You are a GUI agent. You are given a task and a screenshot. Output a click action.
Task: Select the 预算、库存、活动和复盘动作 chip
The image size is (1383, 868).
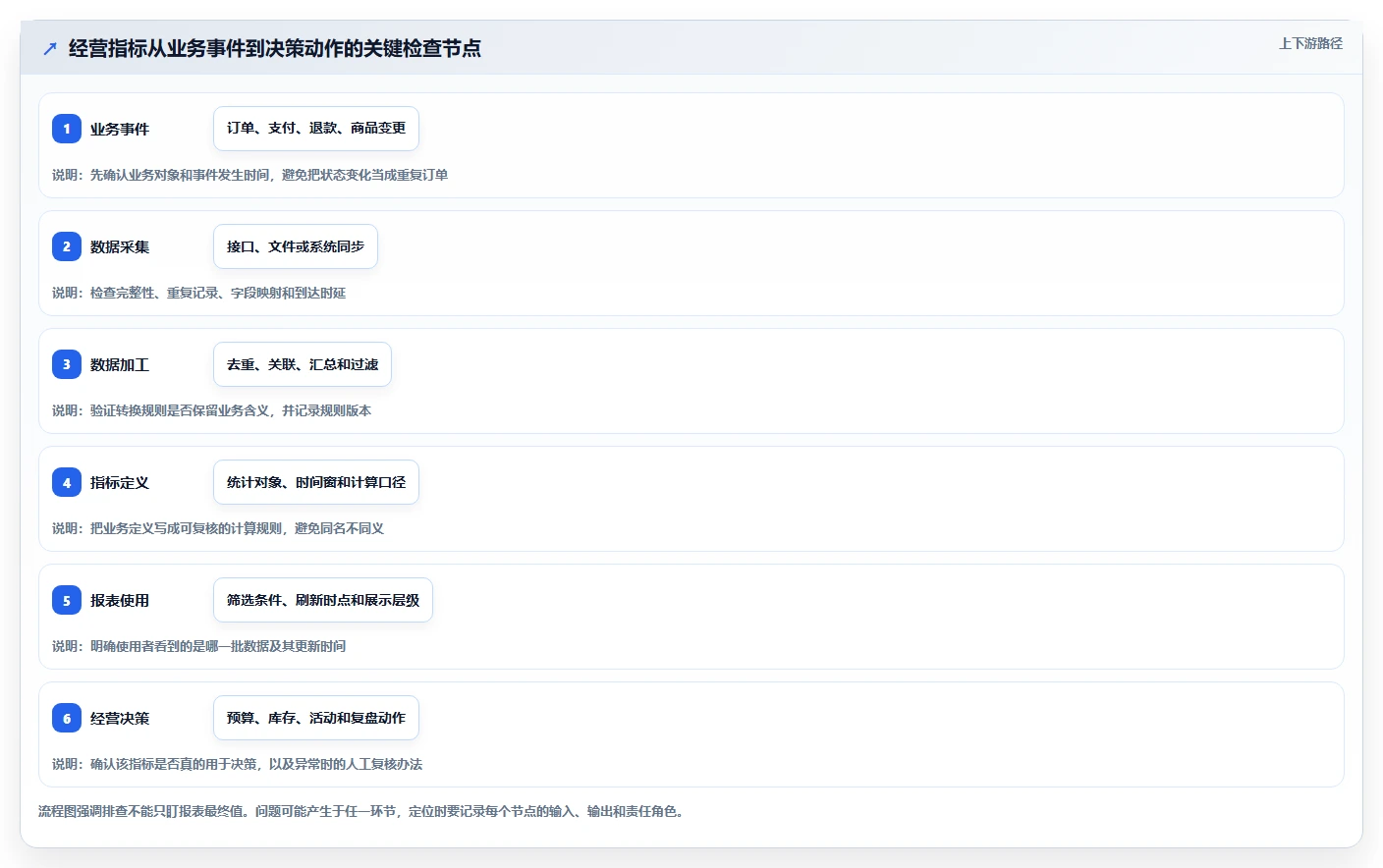tap(316, 718)
